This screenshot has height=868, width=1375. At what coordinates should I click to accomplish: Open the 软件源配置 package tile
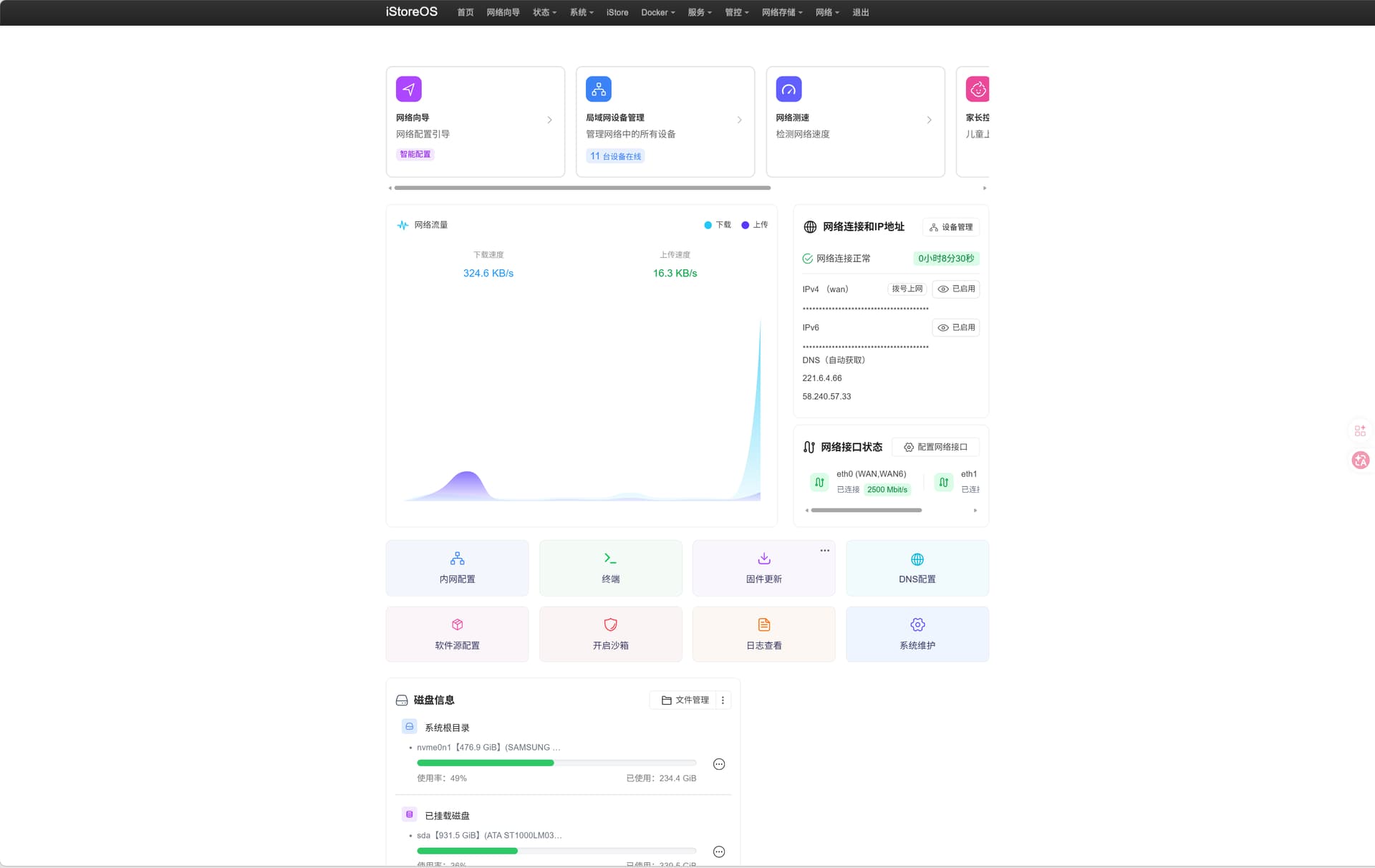click(457, 634)
